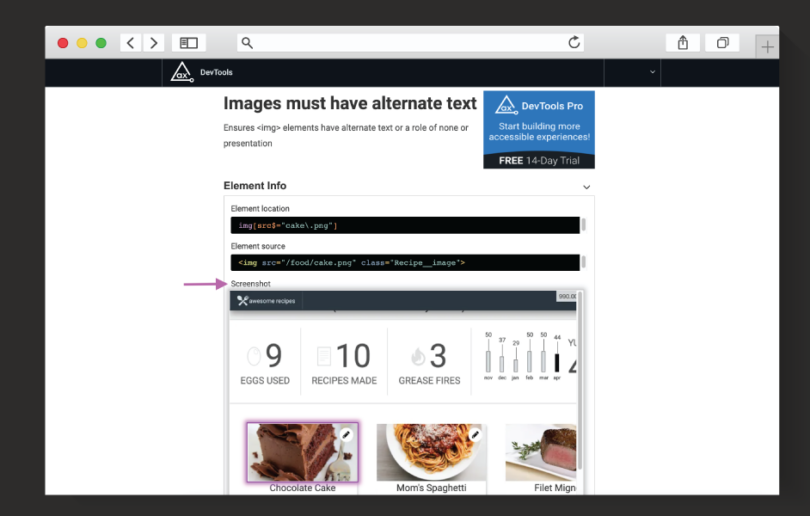
Task: Click the Chocolate Cake image thumbnail
Action: coord(302,452)
